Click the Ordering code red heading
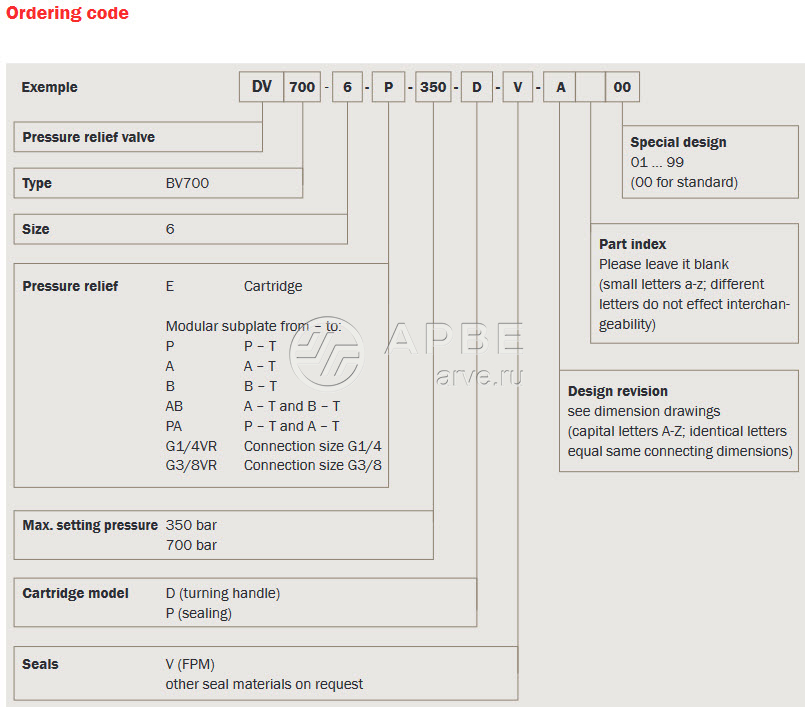This screenshot has height=707, width=805. coord(67,13)
